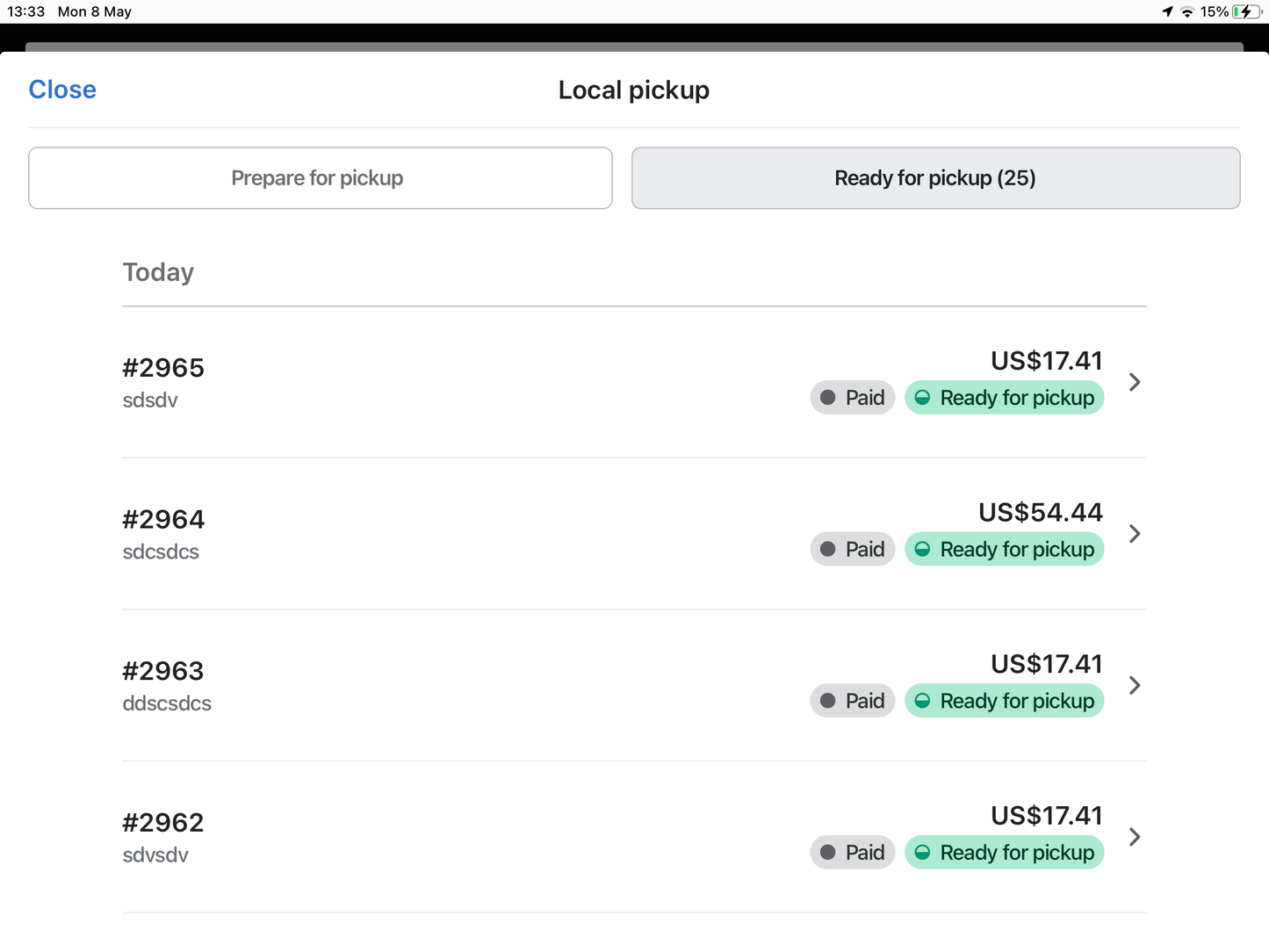Viewport: 1269px width, 952px height.
Task: Click the Paid badge on order #2964
Action: point(852,550)
